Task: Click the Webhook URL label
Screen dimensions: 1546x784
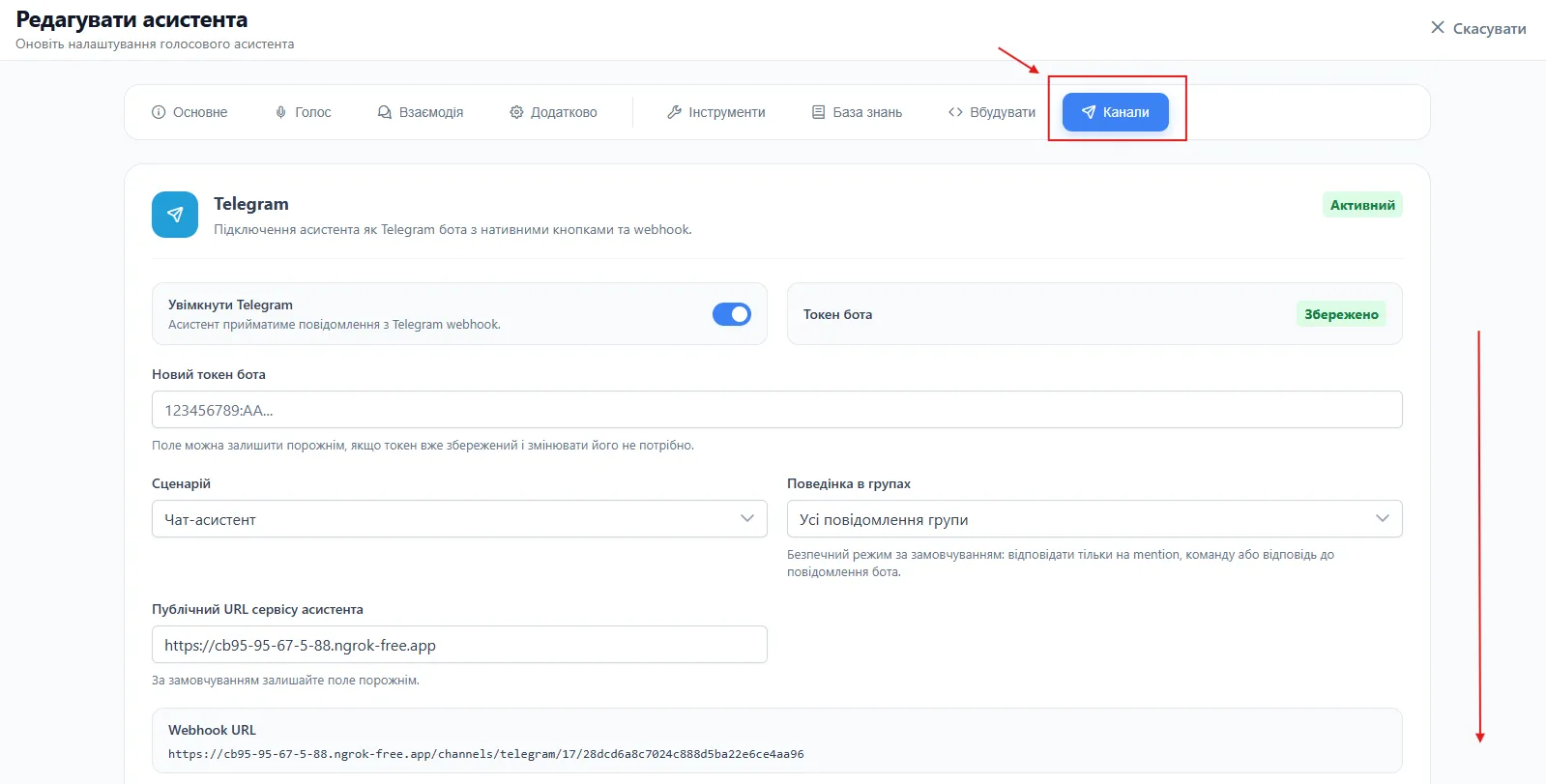Action: pos(212,730)
